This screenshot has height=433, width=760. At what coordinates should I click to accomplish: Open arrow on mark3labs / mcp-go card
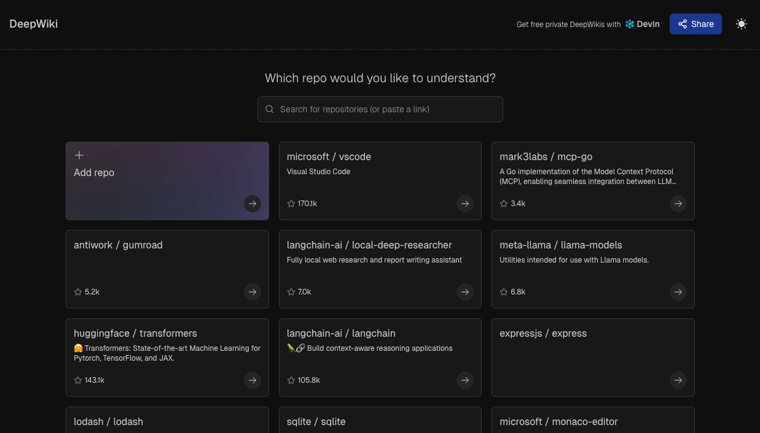point(678,204)
